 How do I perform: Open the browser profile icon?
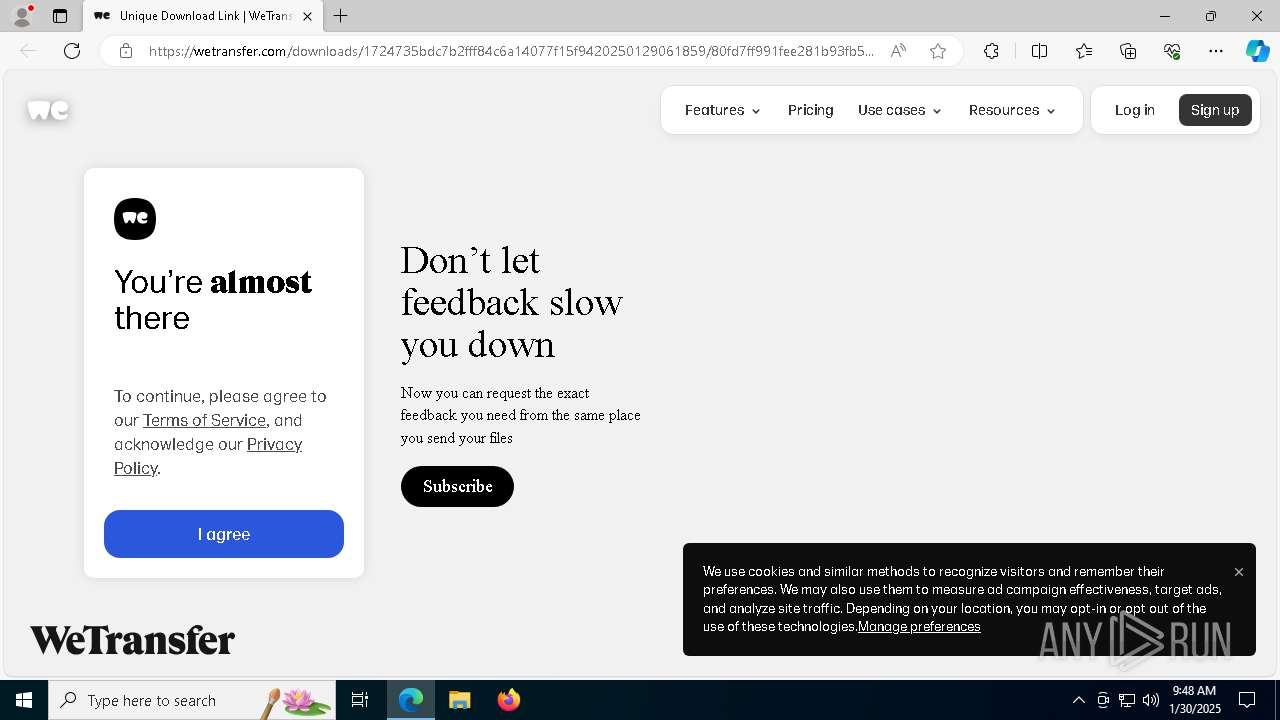pyautogui.click(x=22, y=16)
